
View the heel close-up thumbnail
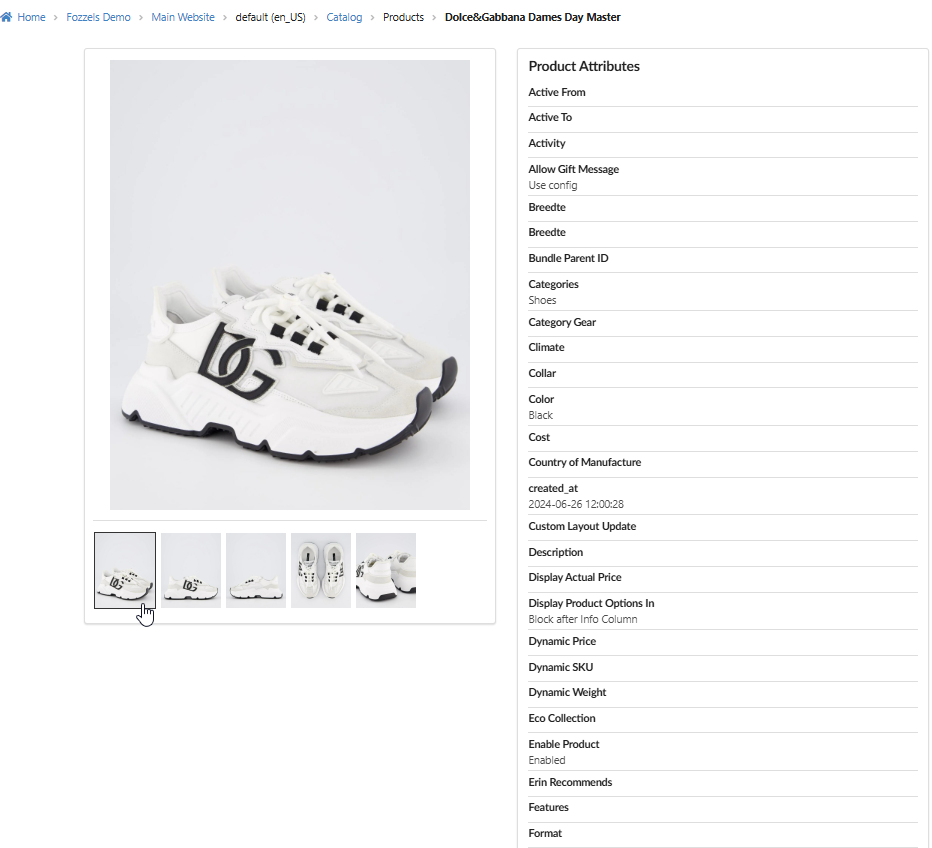click(x=386, y=570)
